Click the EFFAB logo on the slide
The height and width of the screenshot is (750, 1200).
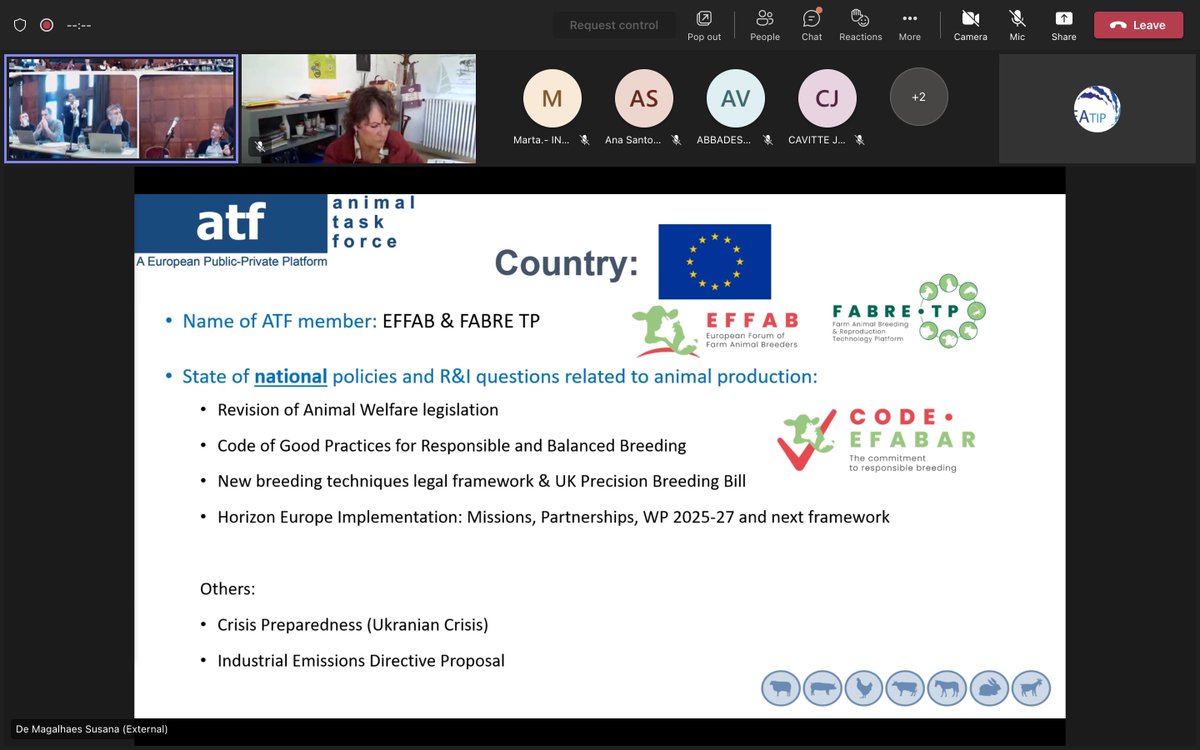[716, 330]
